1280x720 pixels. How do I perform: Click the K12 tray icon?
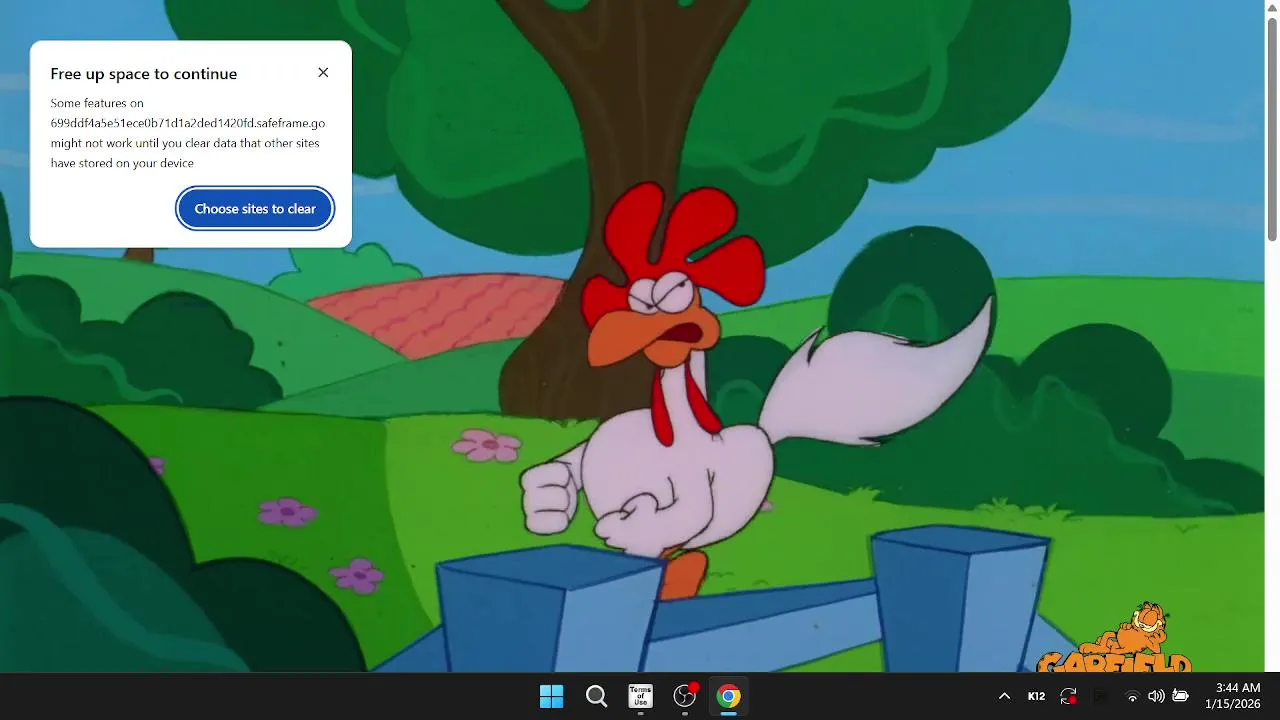[1036, 696]
